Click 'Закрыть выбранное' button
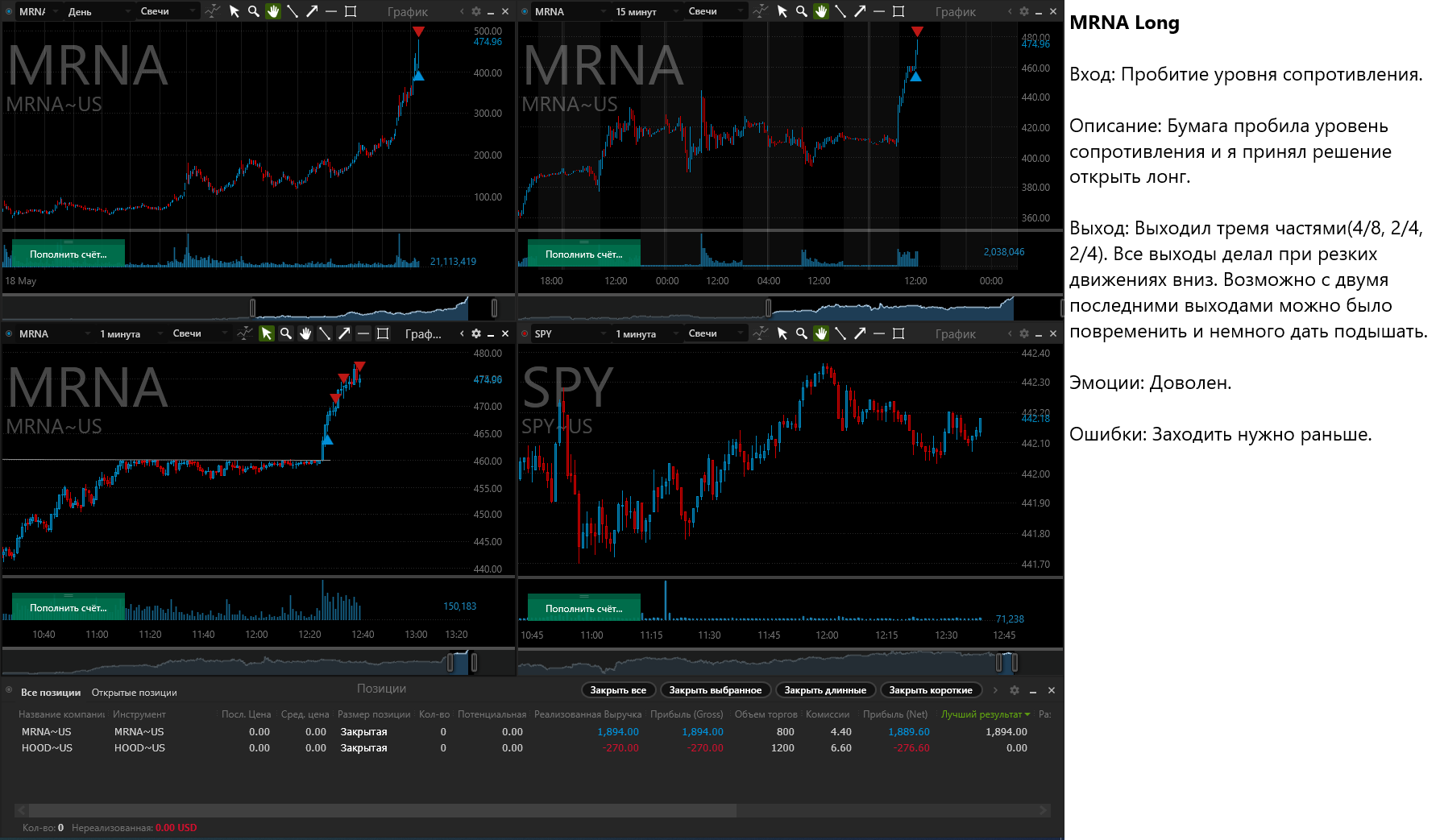This screenshot has height=840, width=1440. [716, 690]
